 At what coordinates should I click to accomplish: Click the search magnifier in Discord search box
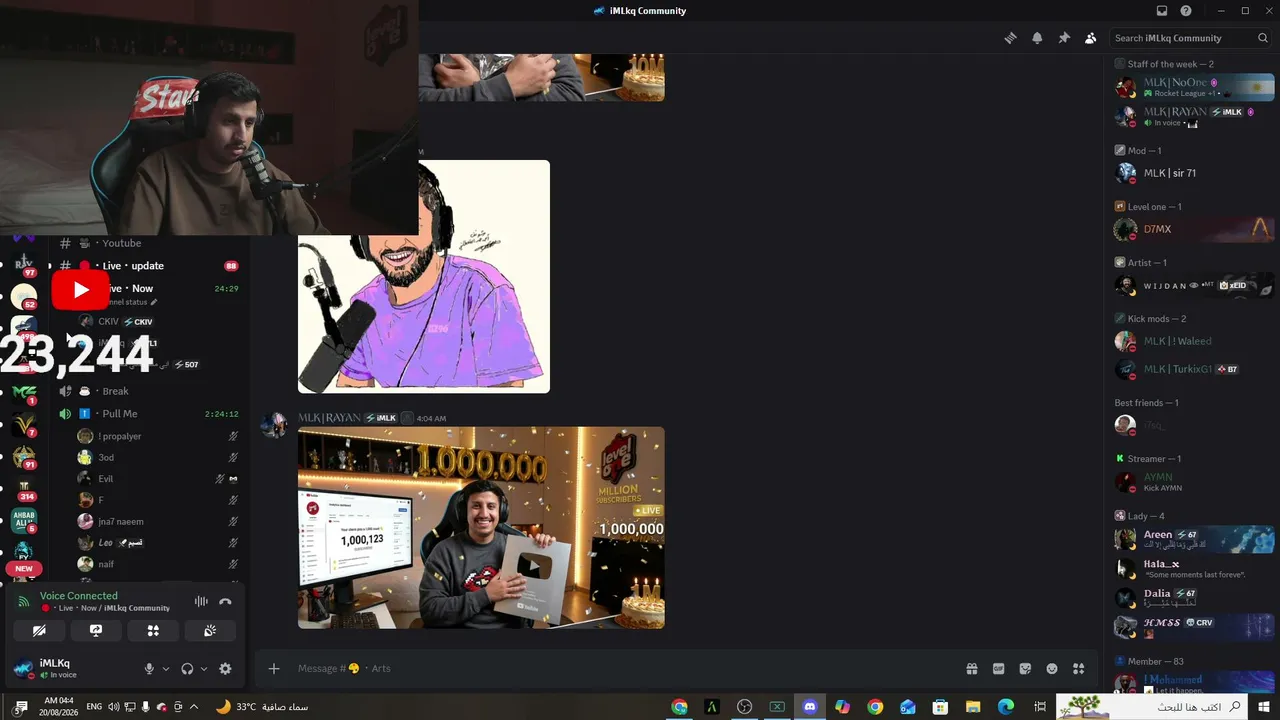pos(1263,38)
